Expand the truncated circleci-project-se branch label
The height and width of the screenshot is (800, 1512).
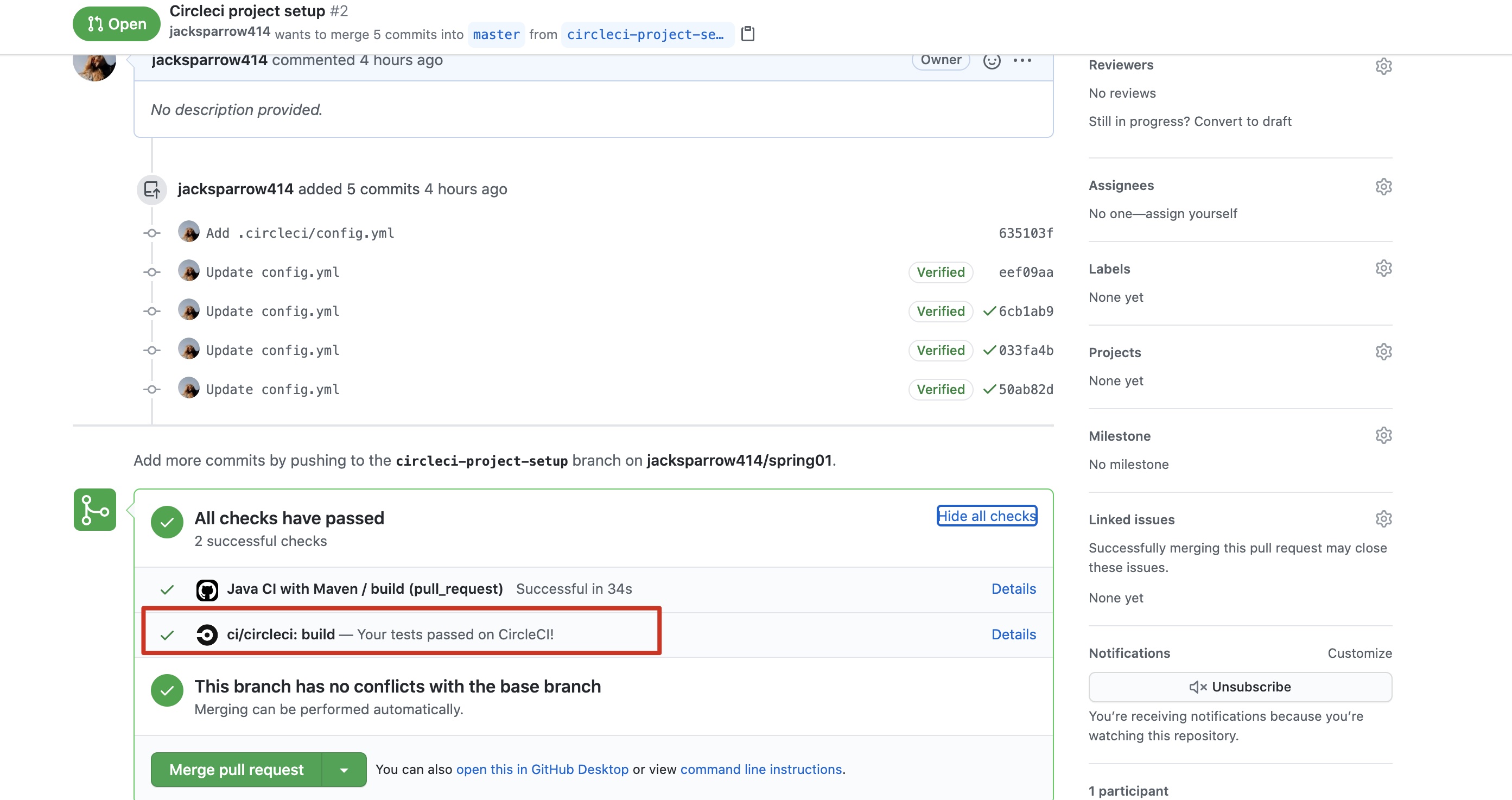[x=647, y=34]
